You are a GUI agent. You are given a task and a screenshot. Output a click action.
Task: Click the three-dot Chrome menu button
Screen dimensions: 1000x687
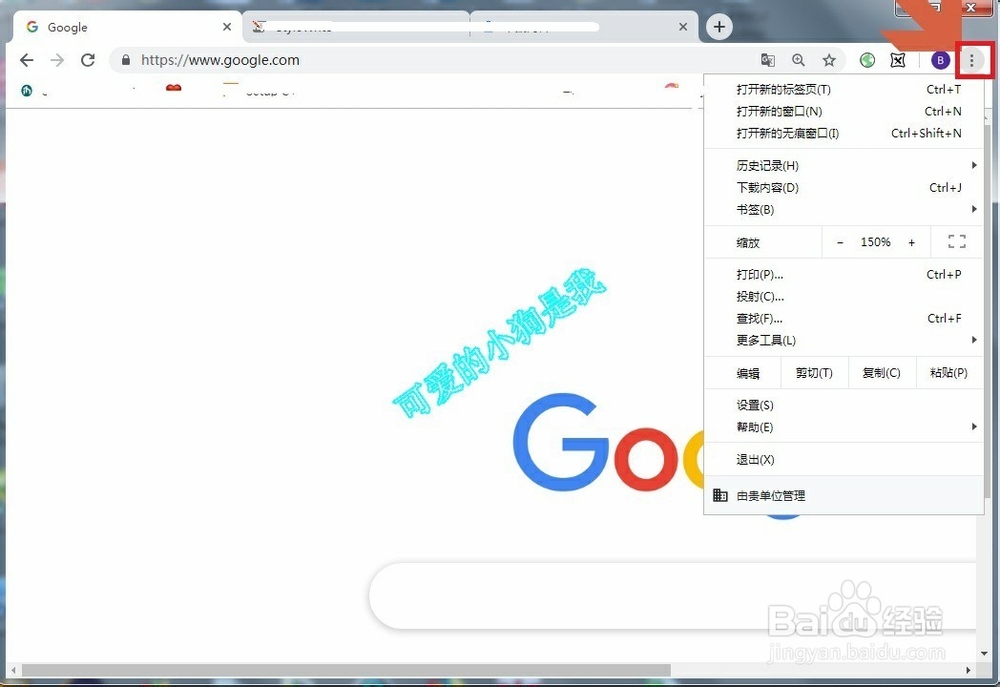pos(972,60)
